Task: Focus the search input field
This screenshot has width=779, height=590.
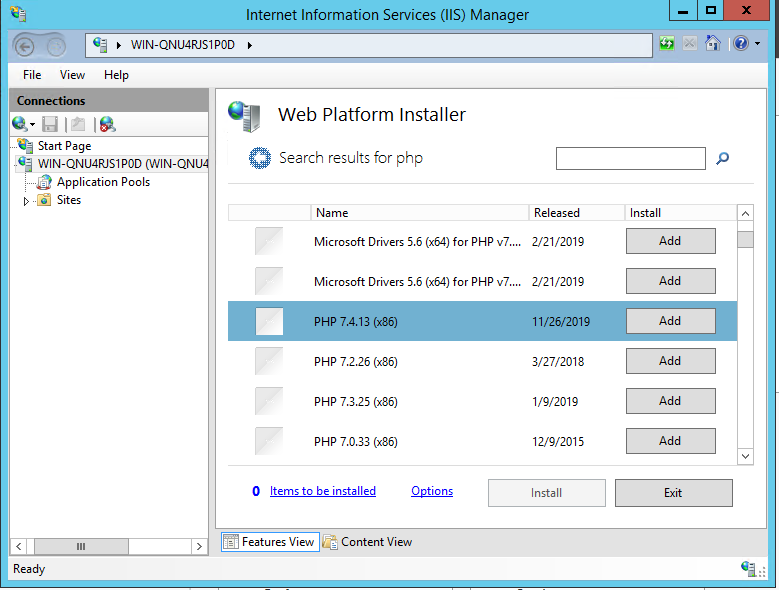Action: point(630,158)
